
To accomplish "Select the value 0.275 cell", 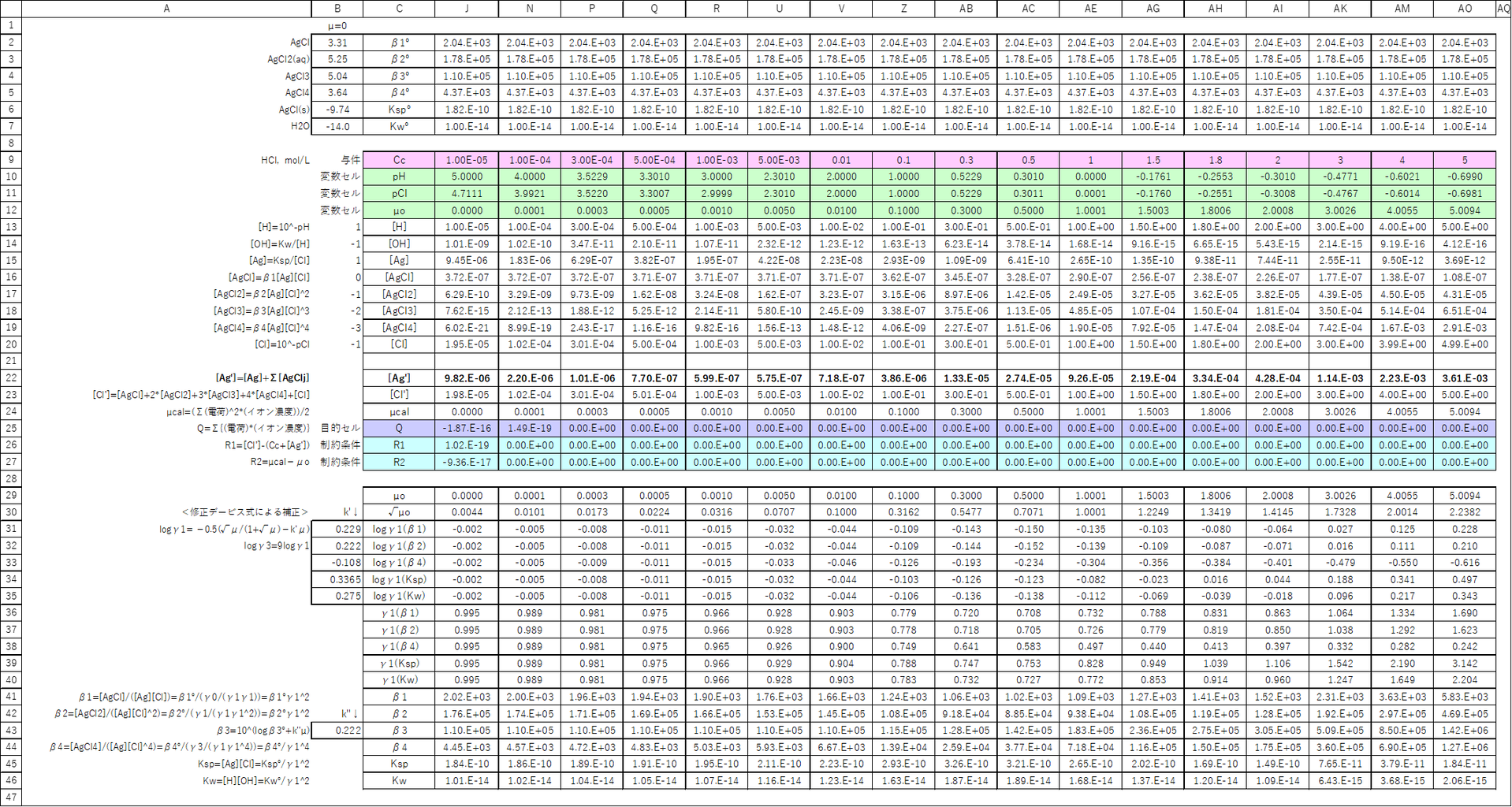I will coord(337,596).
